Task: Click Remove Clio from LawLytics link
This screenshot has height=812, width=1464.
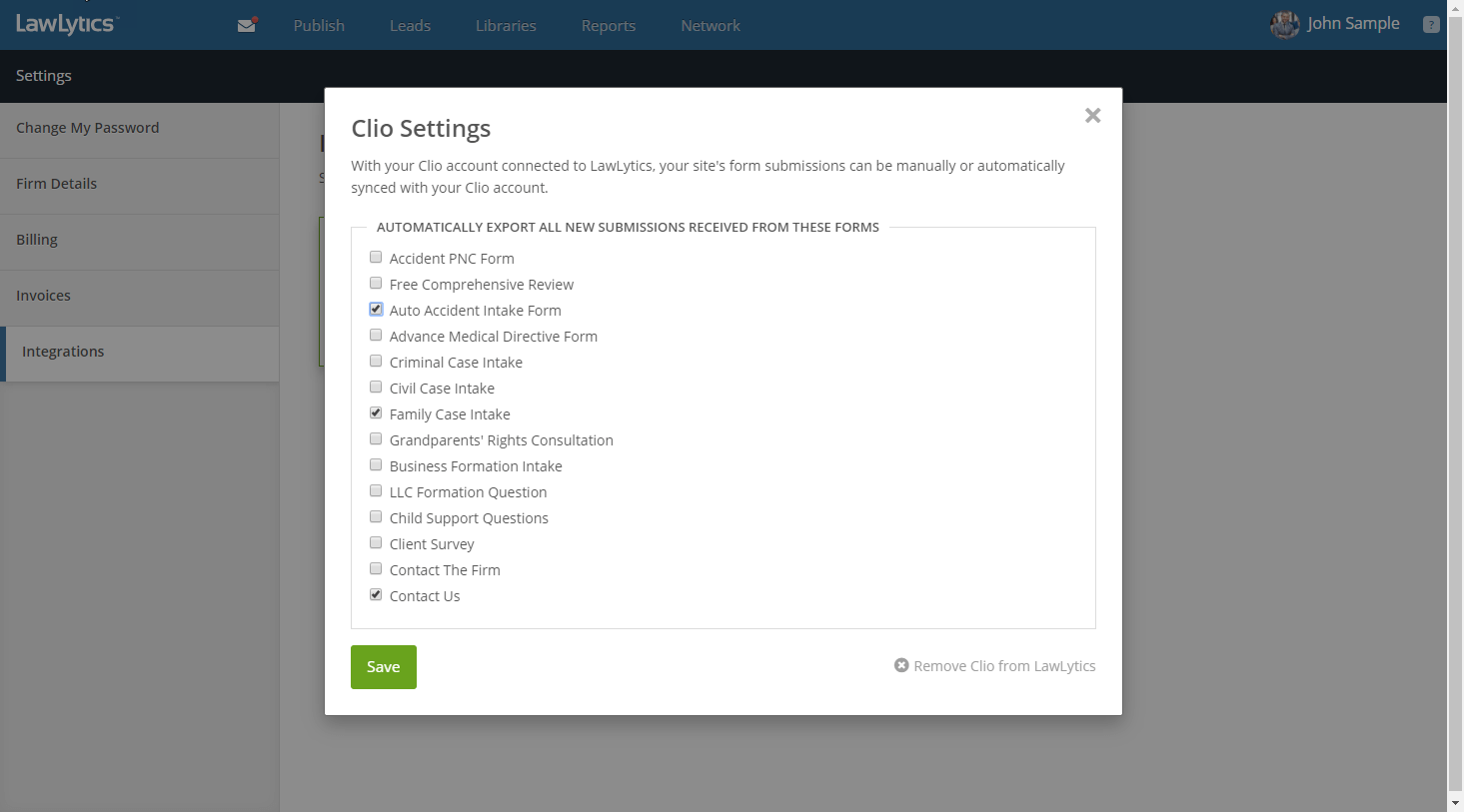Action: [1004, 666]
